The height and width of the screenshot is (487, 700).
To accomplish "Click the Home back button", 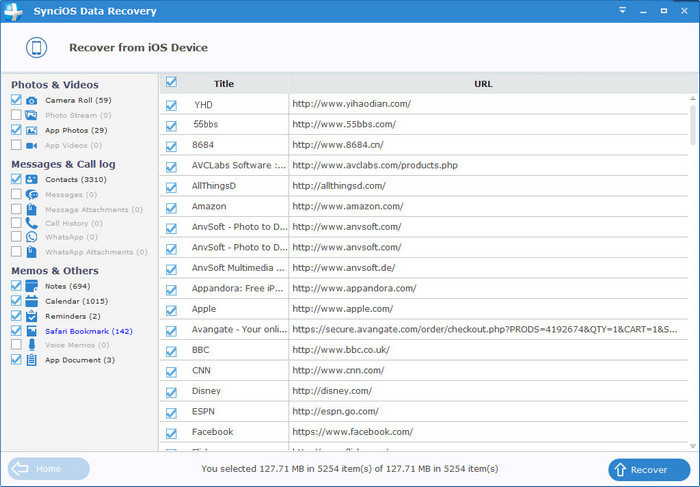I will (x=49, y=469).
